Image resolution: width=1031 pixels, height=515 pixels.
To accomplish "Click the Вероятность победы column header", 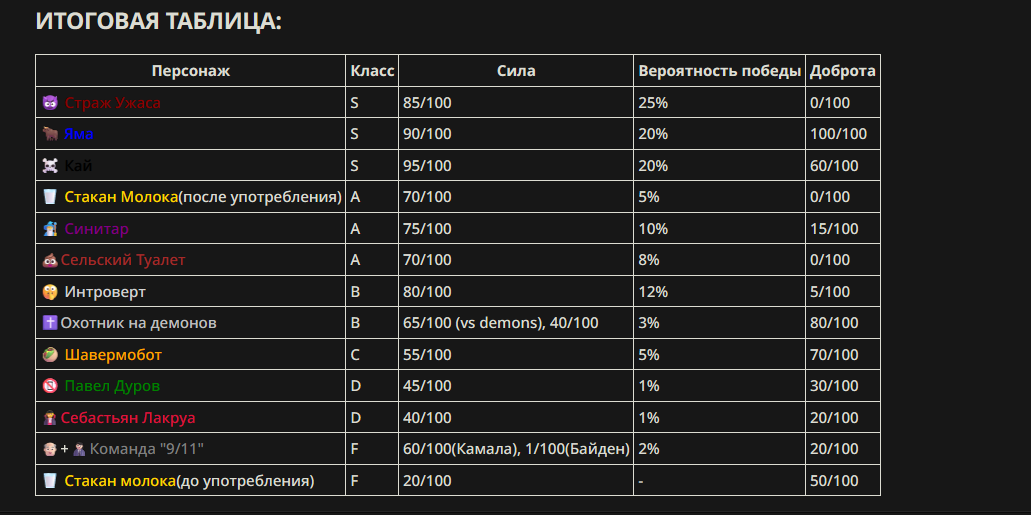I will point(720,71).
